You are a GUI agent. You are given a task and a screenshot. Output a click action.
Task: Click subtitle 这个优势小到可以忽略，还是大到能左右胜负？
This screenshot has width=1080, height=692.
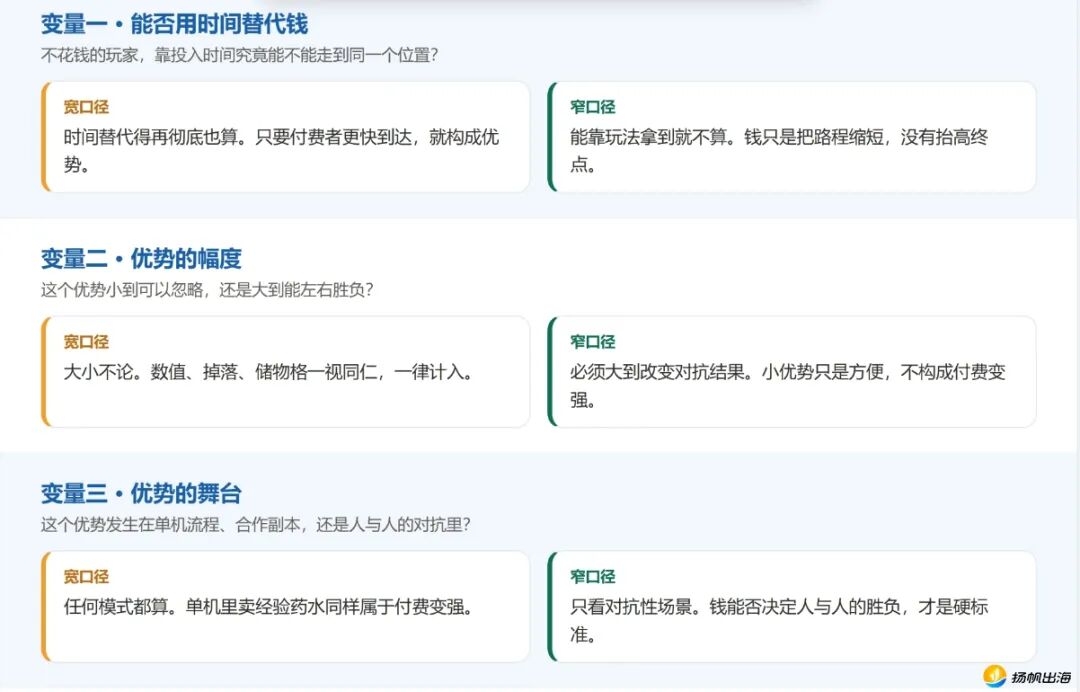[x=207, y=290]
